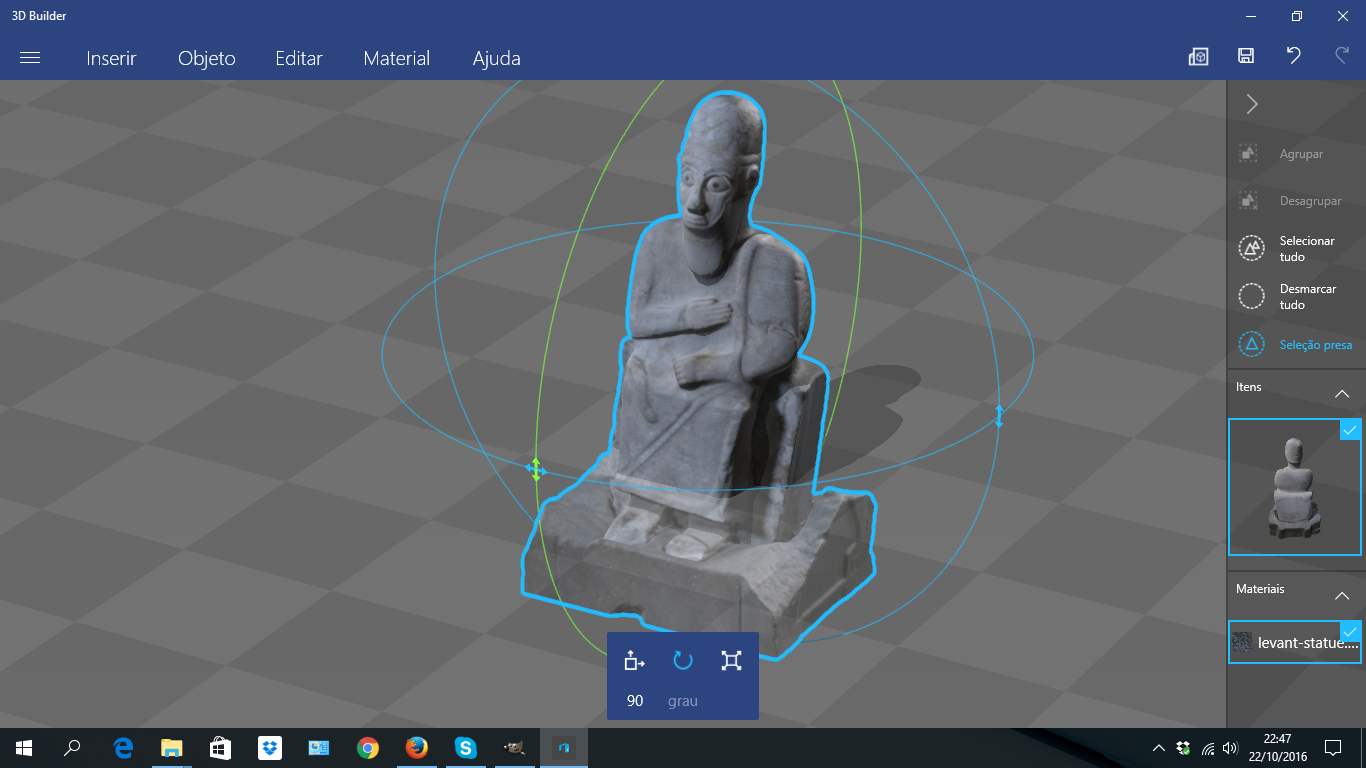
Task: Open the Dropbox app on the taskbar
Action: tap(270, 748)
